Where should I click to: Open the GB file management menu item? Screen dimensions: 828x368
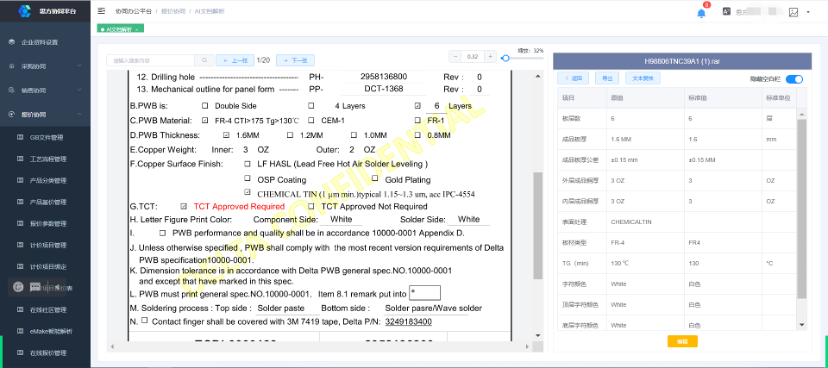coord(45,137)
